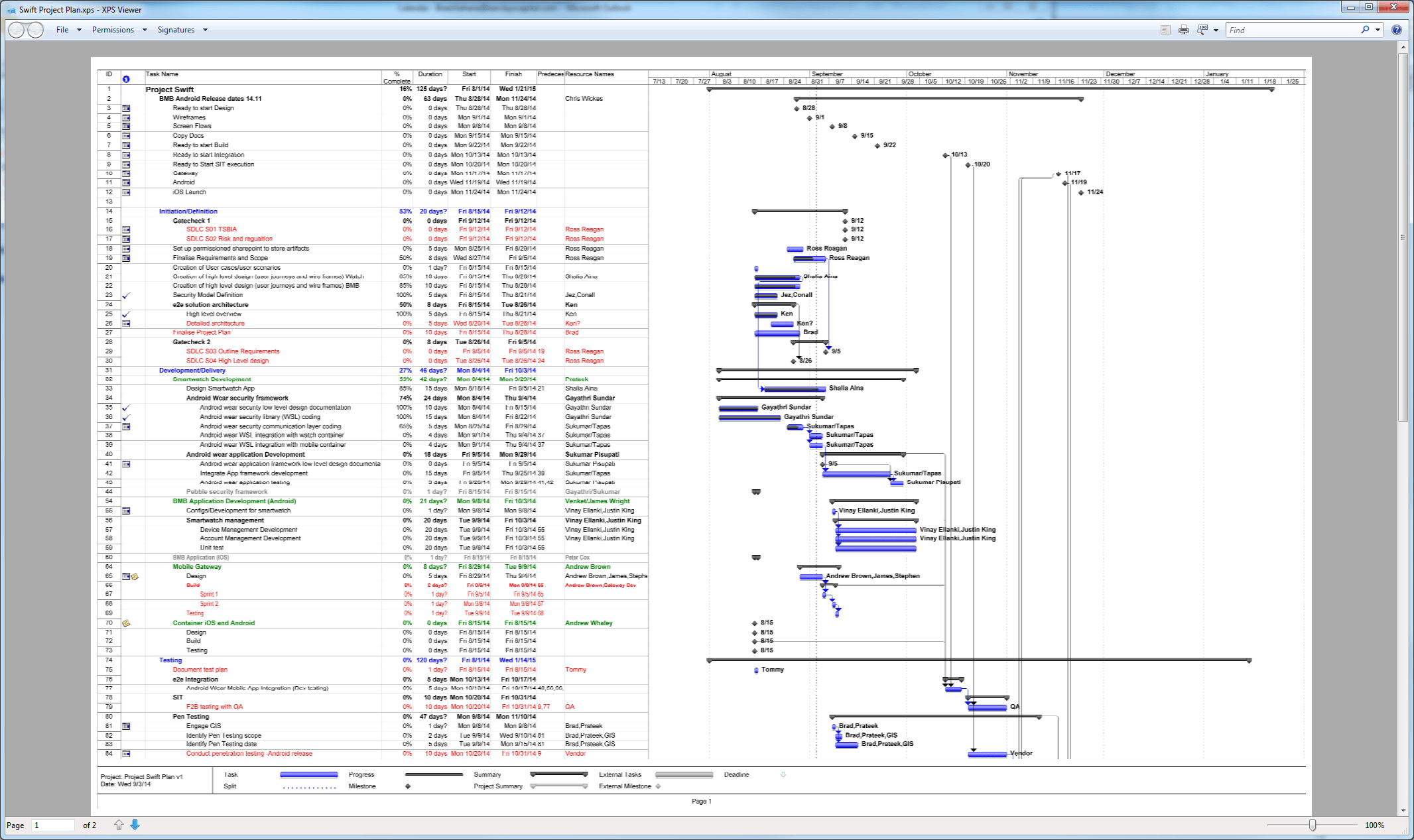
Task: Click the blue info indicator in the column header
Action: (126, 79)
